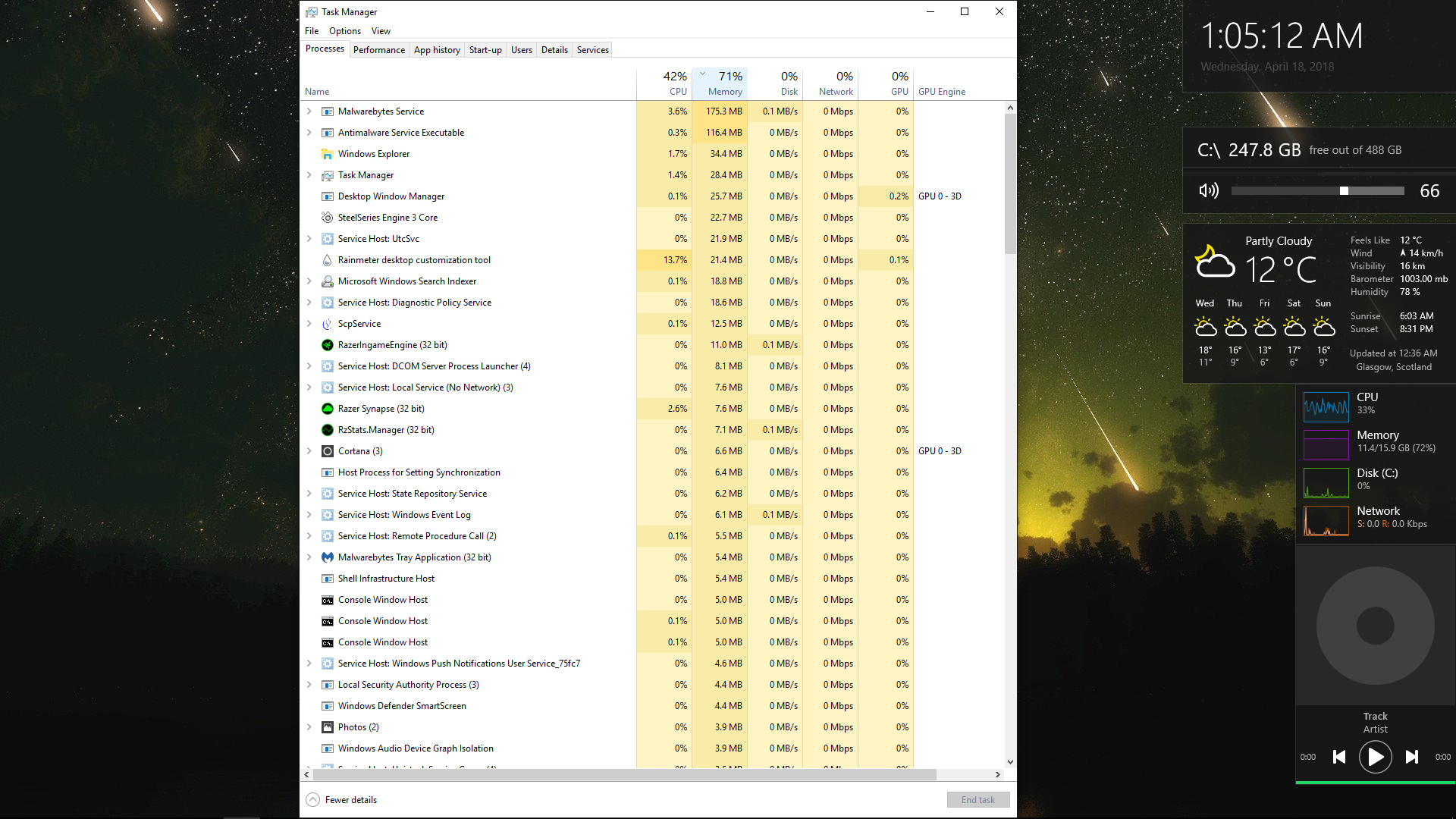Click the RazerIngameEngine icon
Screen dimensions: 1456x819
[x=328, y=345]
